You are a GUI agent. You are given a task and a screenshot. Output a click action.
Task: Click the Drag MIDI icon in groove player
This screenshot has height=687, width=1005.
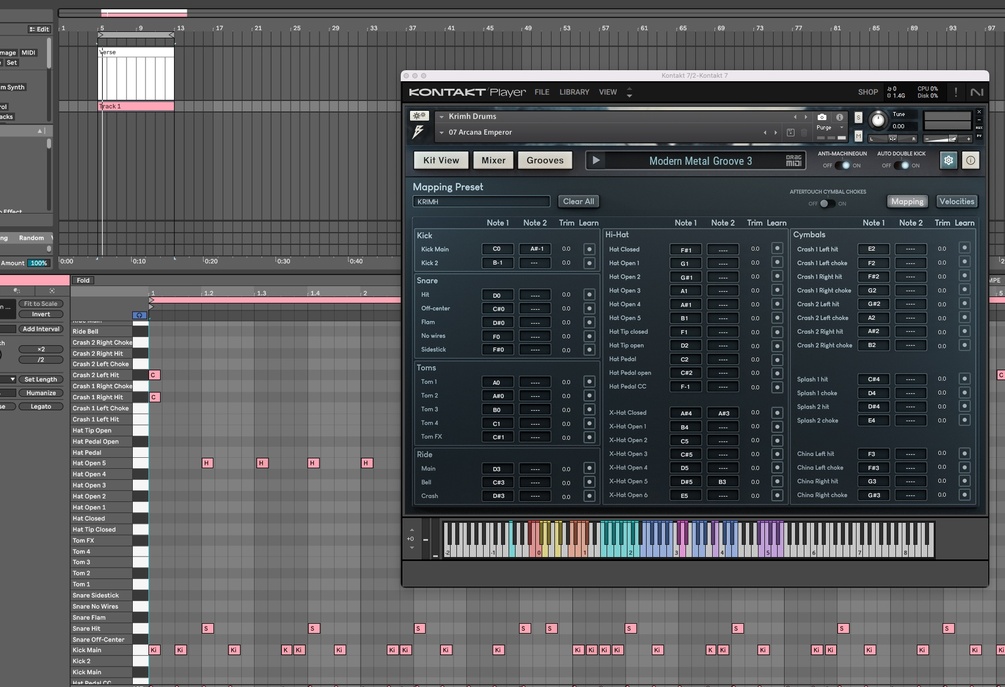[793, 160]
